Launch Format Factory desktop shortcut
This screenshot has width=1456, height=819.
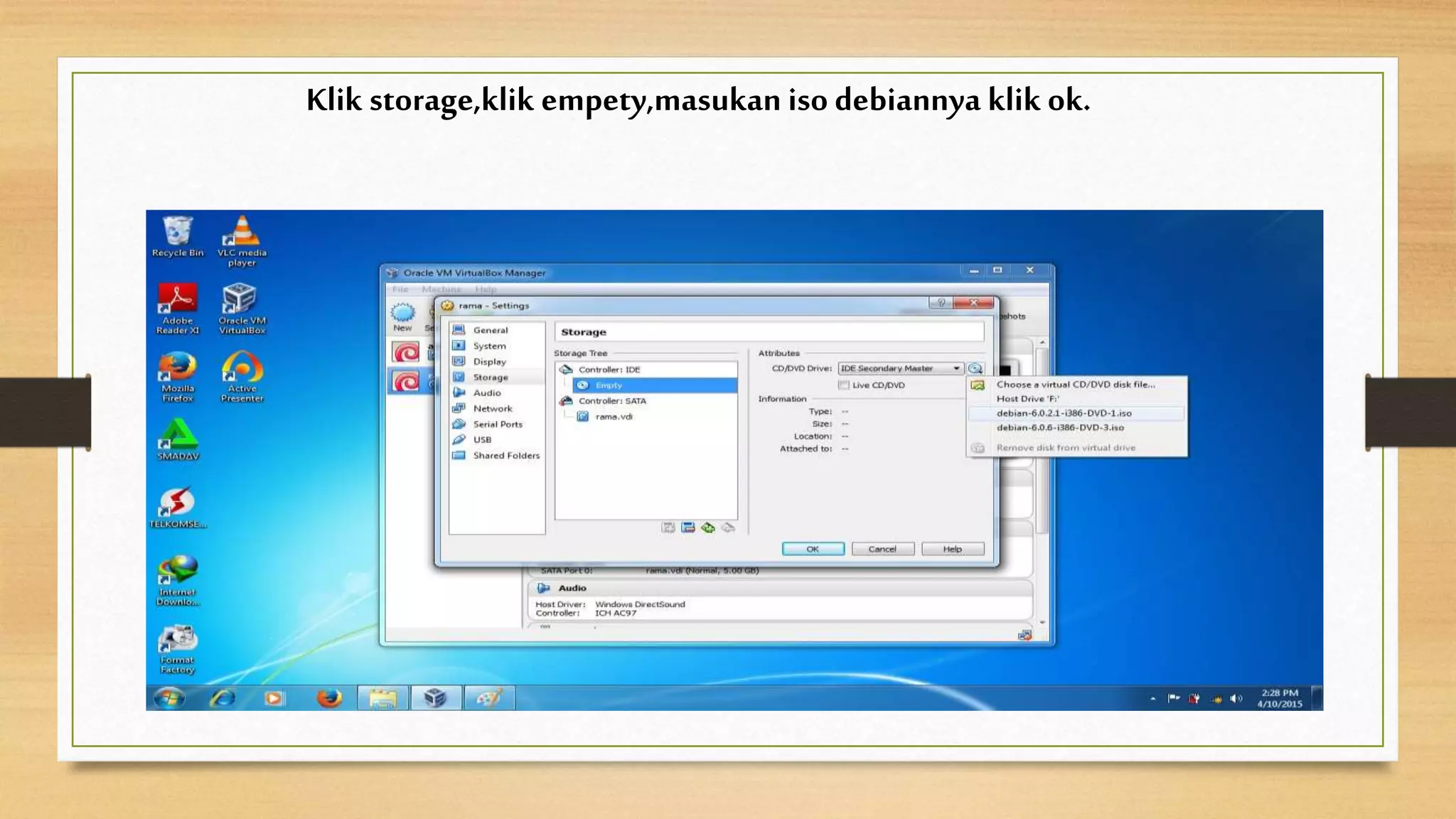click(x=177, y=649)
